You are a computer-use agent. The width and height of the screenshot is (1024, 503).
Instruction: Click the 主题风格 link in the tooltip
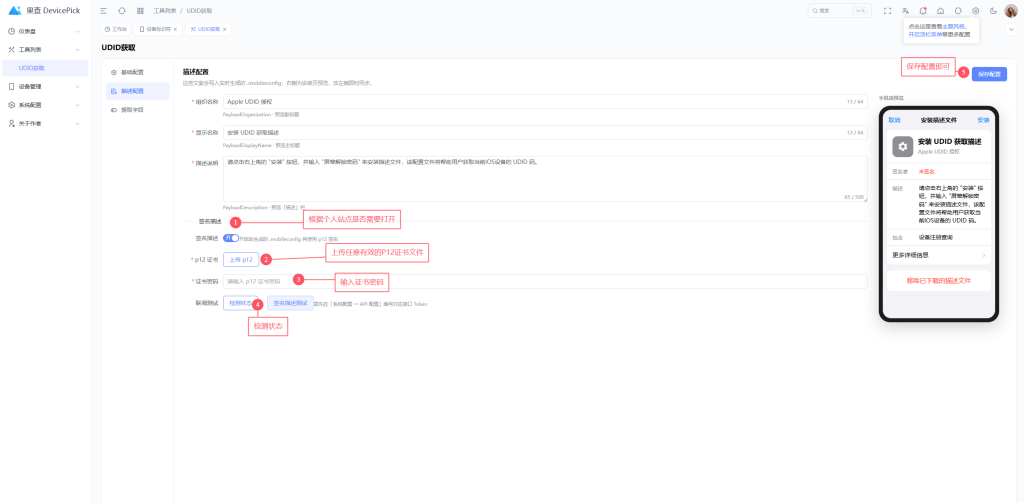tap(954, 26)
